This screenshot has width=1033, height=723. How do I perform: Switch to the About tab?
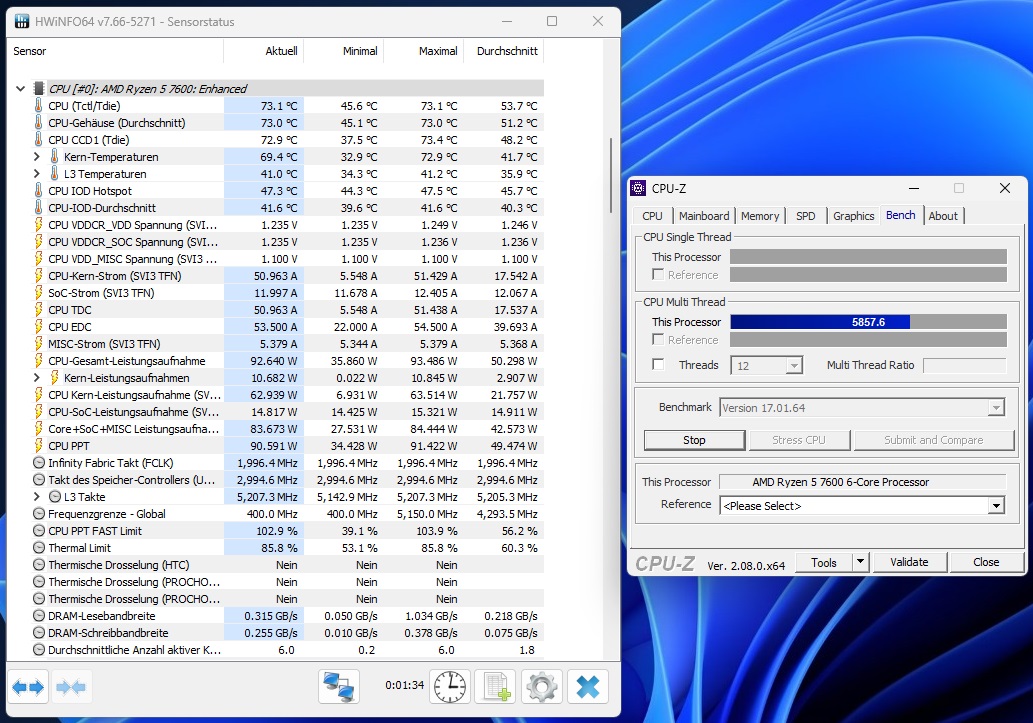point(943,216)
